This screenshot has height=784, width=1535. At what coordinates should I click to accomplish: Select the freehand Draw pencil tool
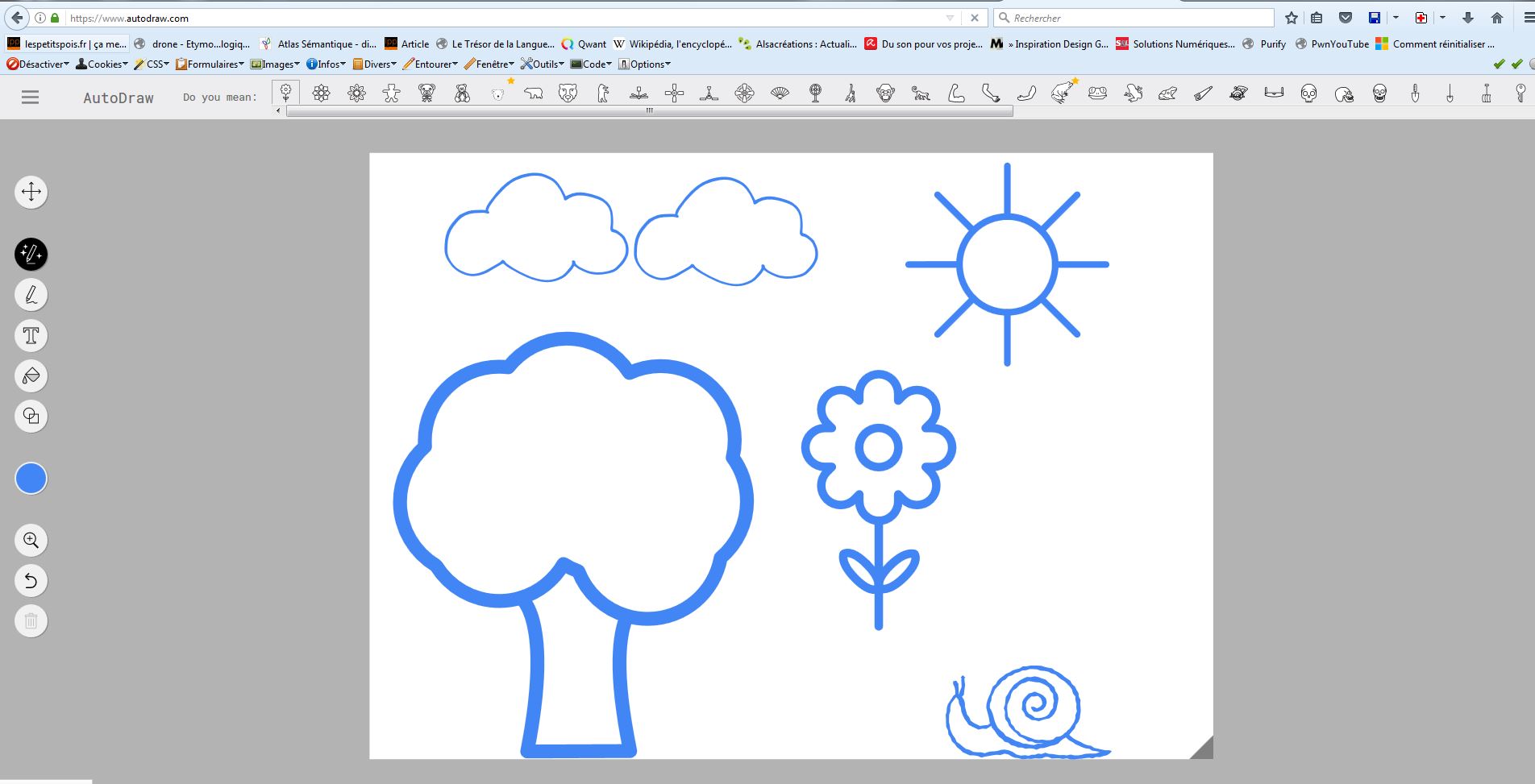[x=31, y=295]
